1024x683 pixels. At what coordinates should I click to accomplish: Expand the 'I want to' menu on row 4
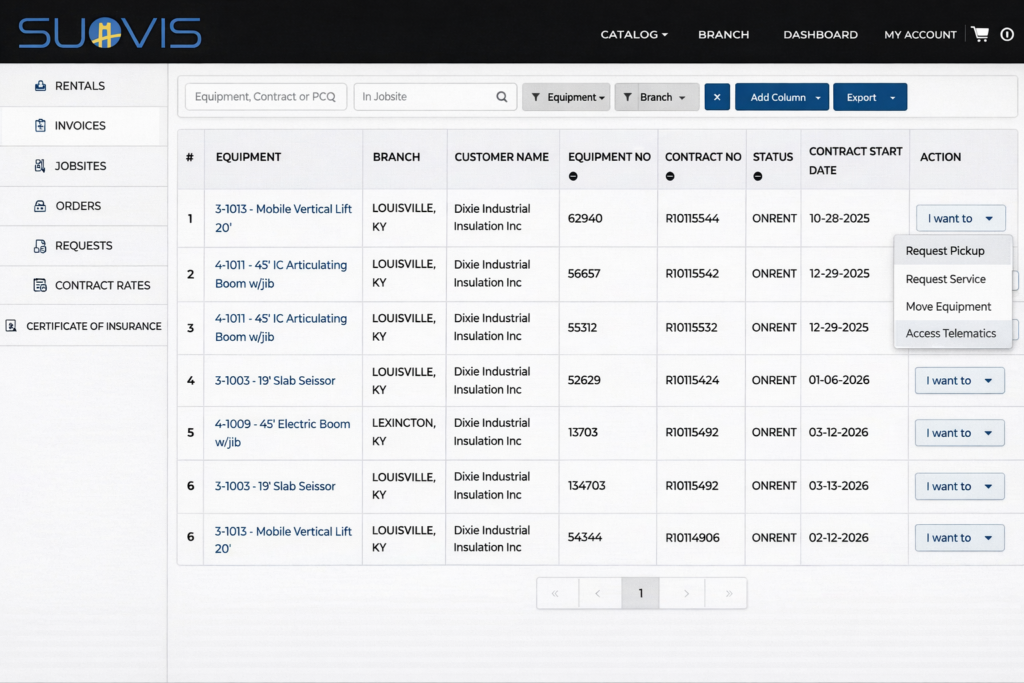(959, 380)
